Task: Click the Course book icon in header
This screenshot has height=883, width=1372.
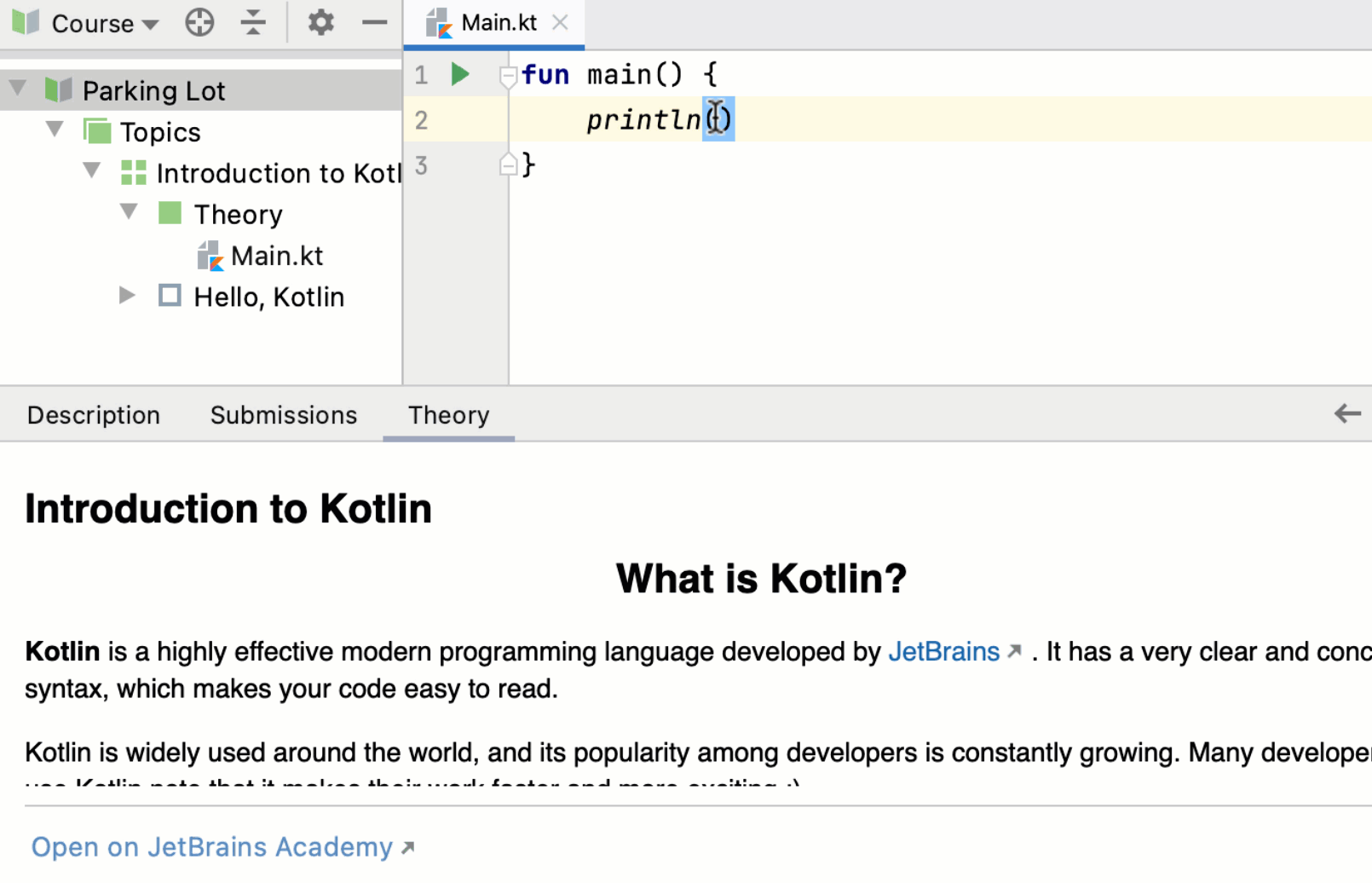Action: click(x=26, y=22)
